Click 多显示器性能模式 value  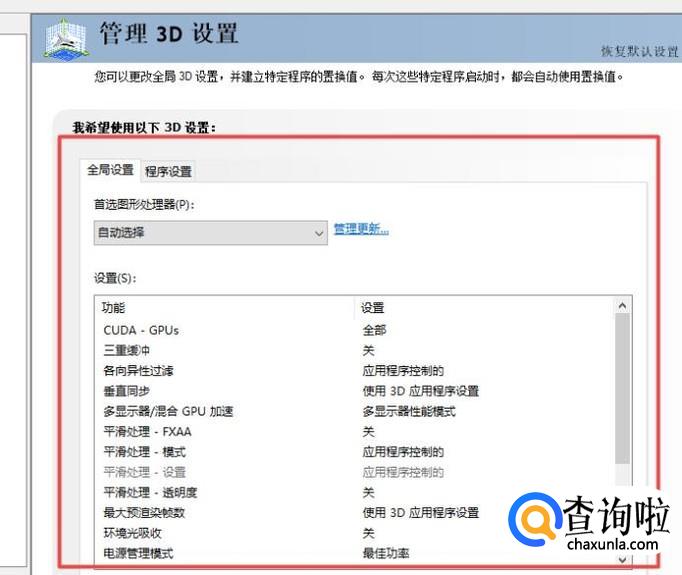(x=409, y=411)
